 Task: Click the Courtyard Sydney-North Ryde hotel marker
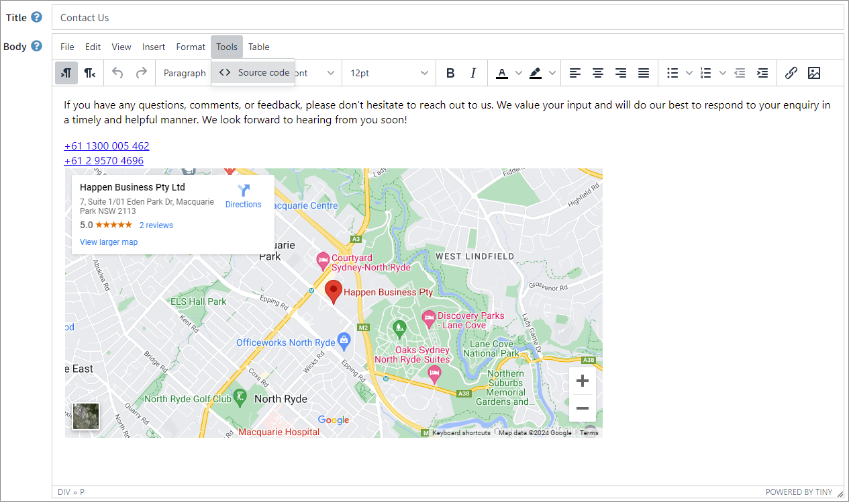coord(323,261)
